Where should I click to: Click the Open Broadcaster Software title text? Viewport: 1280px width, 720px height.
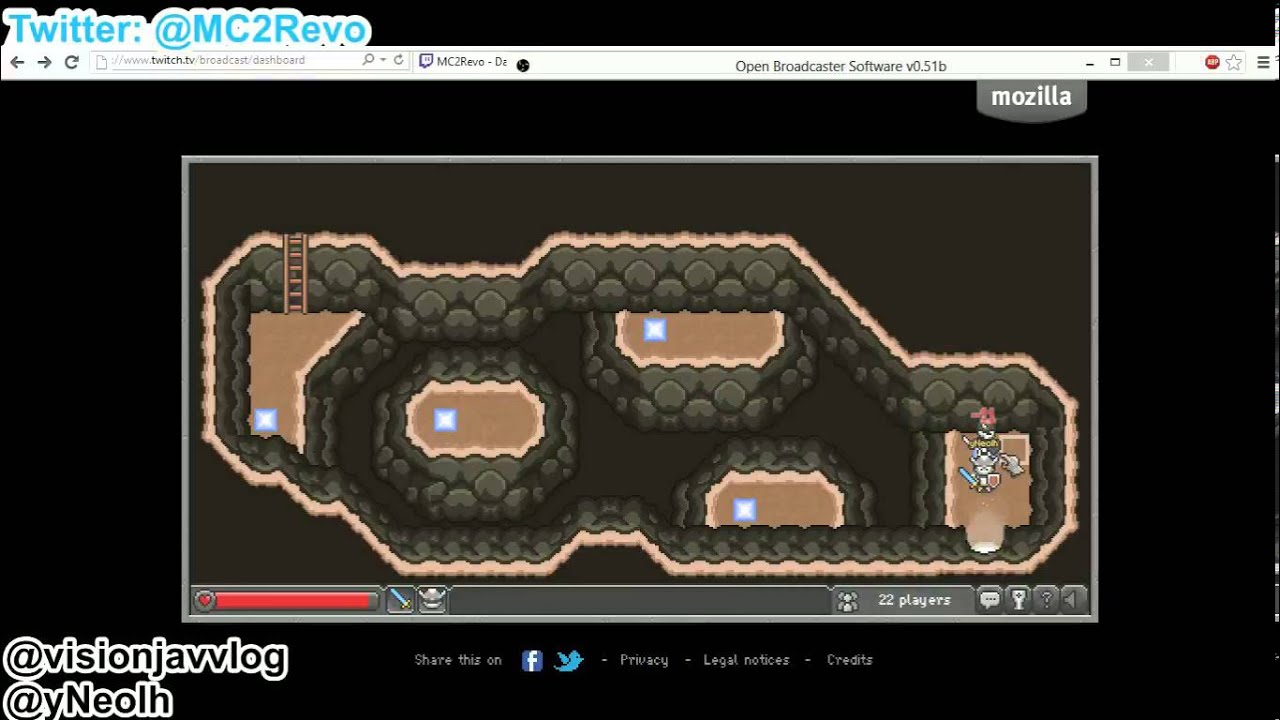(841, 66)
